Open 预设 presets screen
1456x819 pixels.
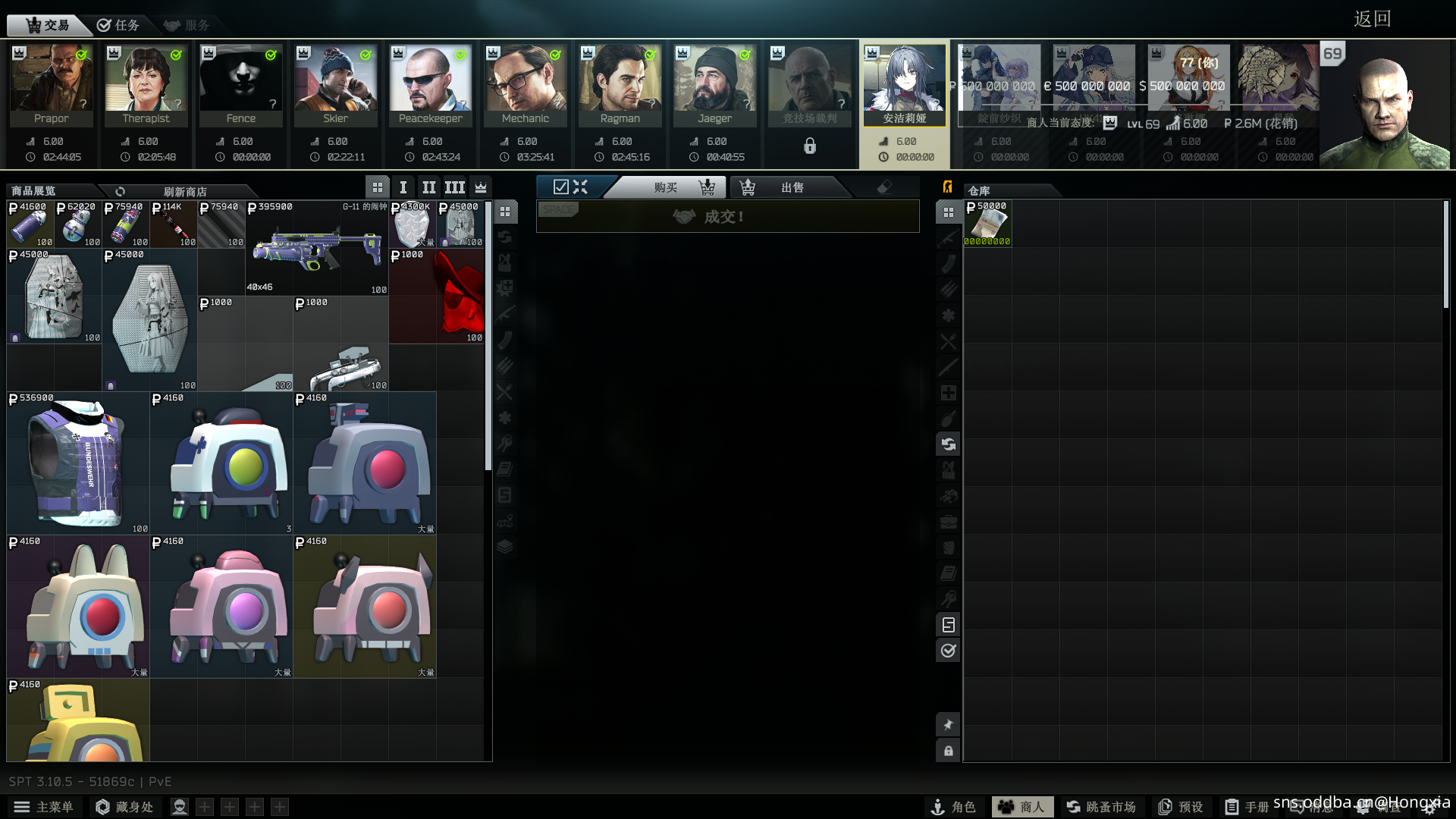point(1181,807)
